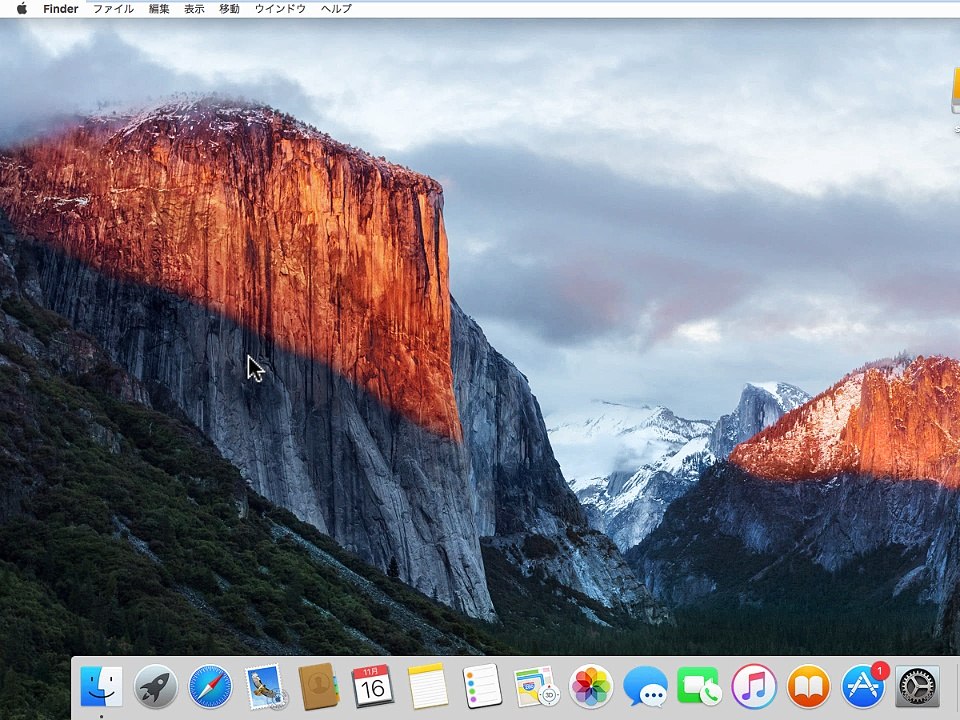Open Calendar showing 16 in Dock
960x720 pixels.
pyautogui.click(x=373, y=686)
